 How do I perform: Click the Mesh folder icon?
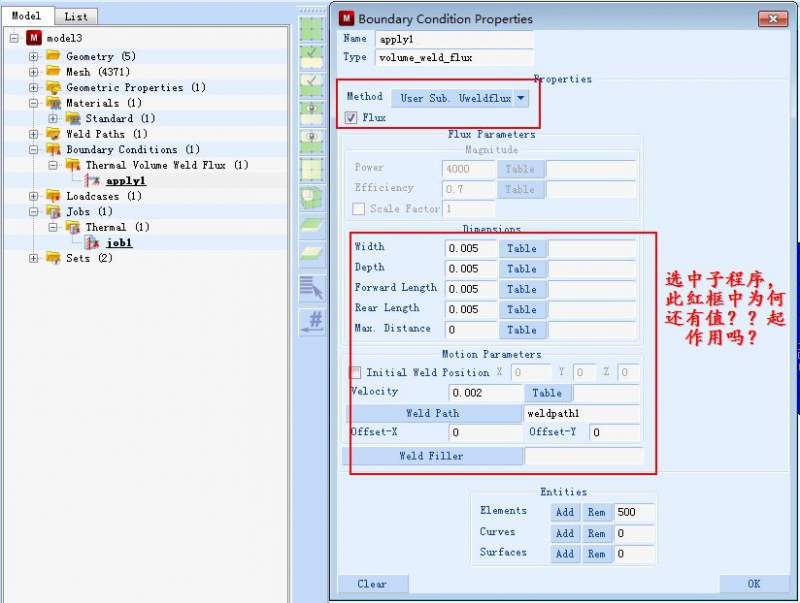tap(53, 71)
